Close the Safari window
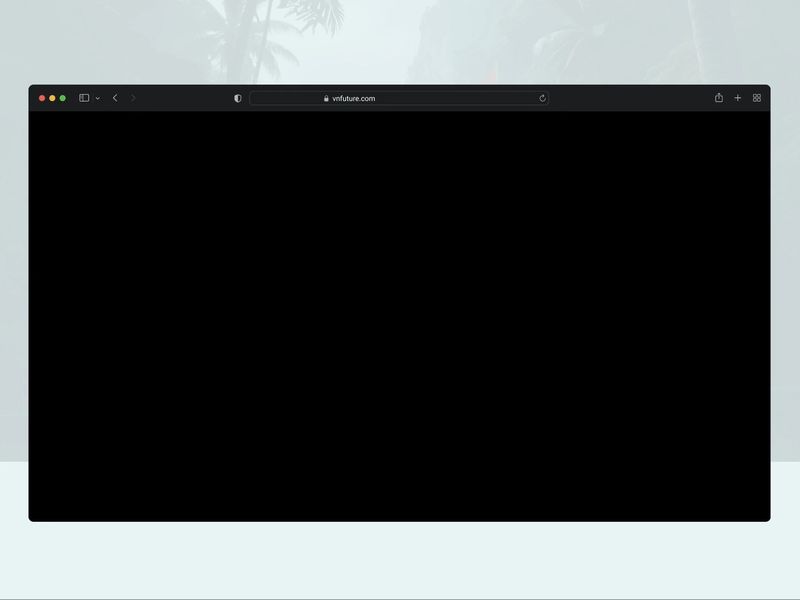This screenshot has height=600, width=800. [42, 98]
